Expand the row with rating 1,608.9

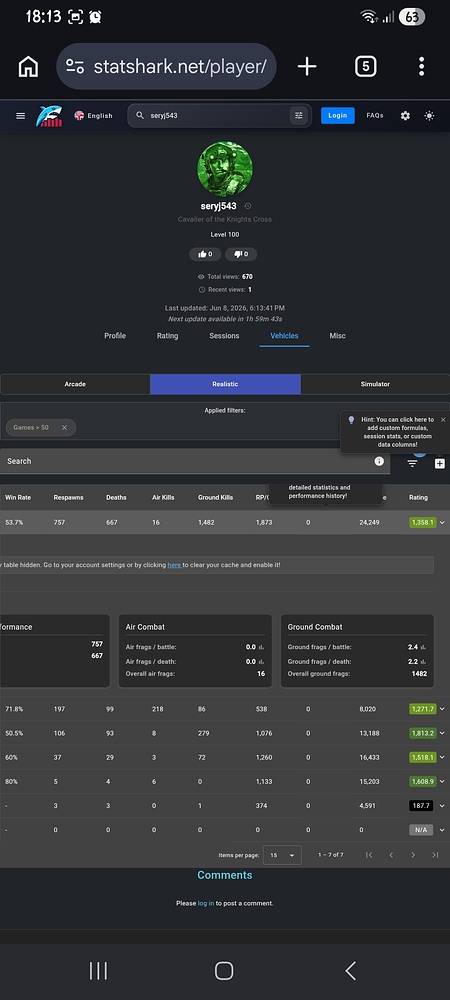click(x=442, y=781)
